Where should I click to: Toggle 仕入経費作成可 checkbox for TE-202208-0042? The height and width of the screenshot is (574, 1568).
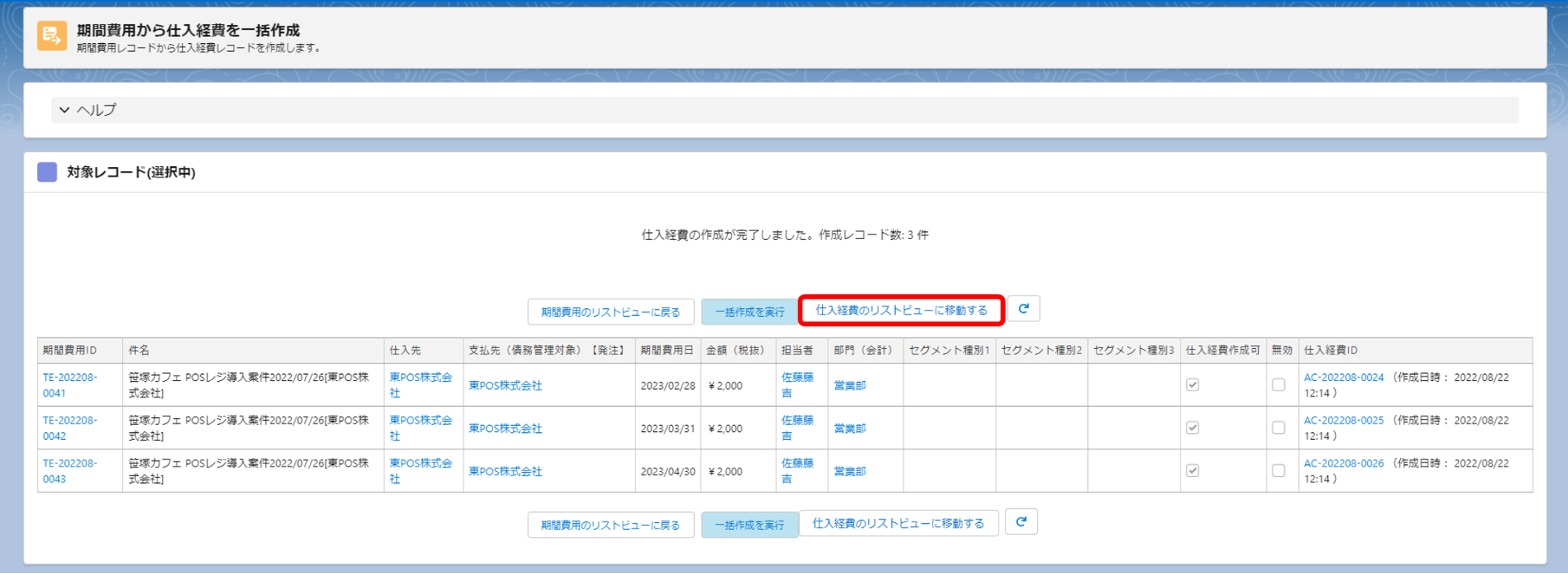[x=1192, y=427]
